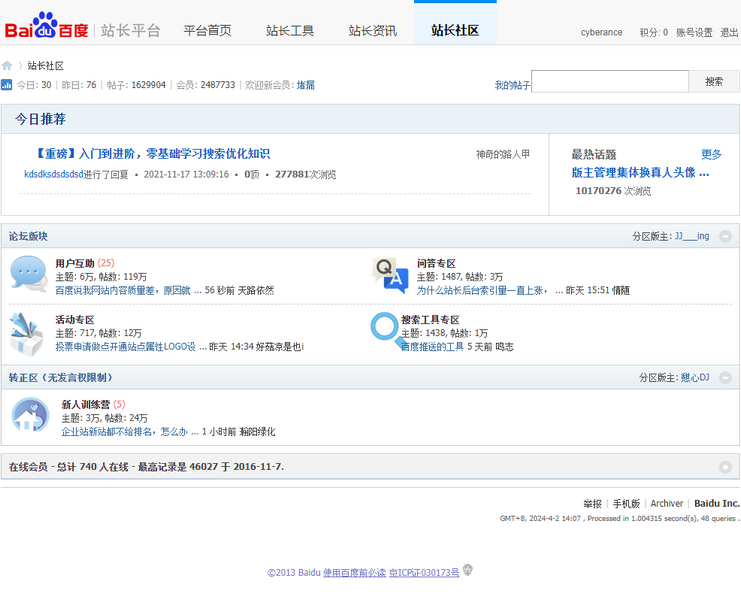Click the home icon in breadcrumb

[x=7, y=66]
